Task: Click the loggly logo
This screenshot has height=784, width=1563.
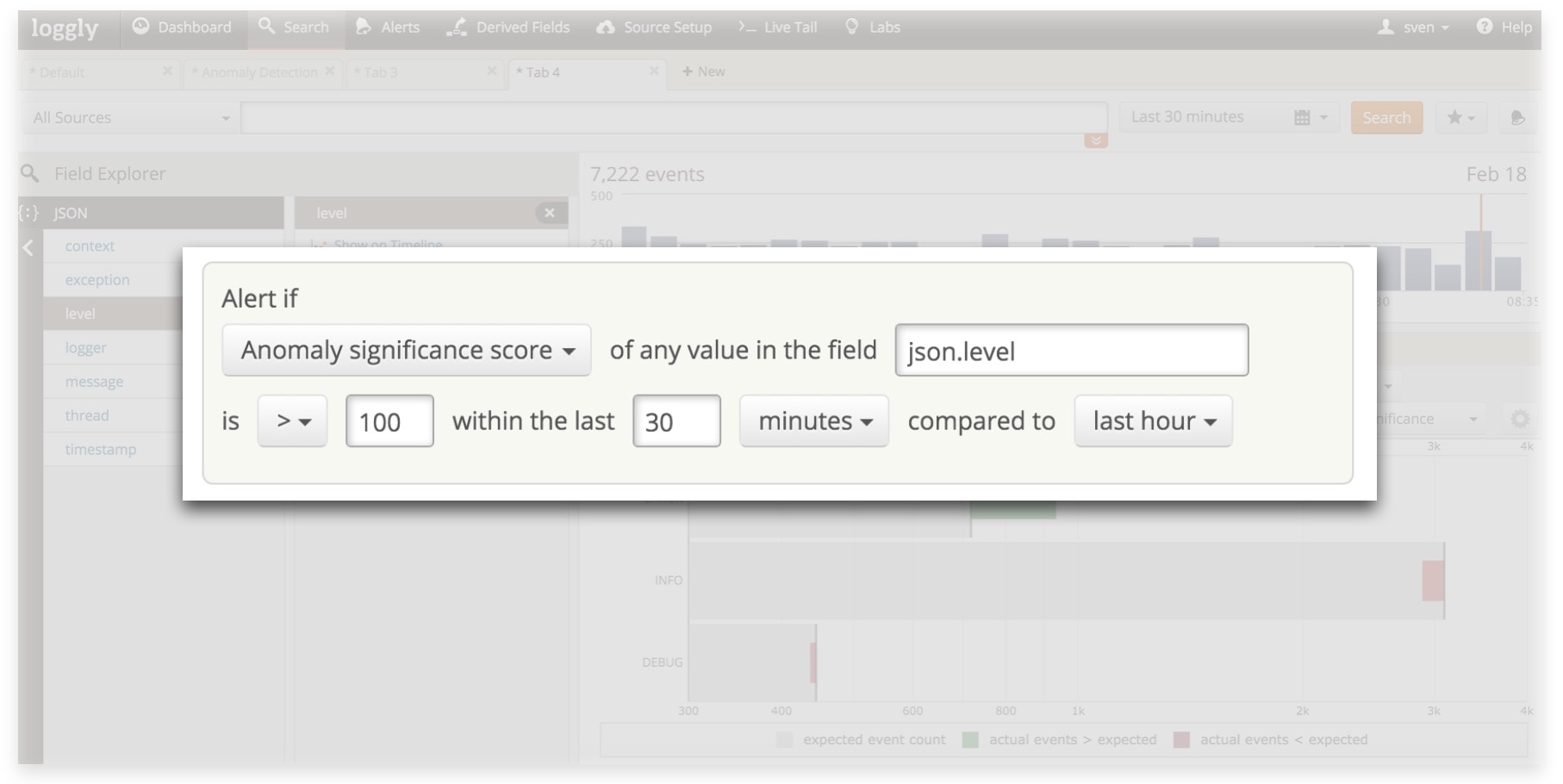Action: pos(65,28)
